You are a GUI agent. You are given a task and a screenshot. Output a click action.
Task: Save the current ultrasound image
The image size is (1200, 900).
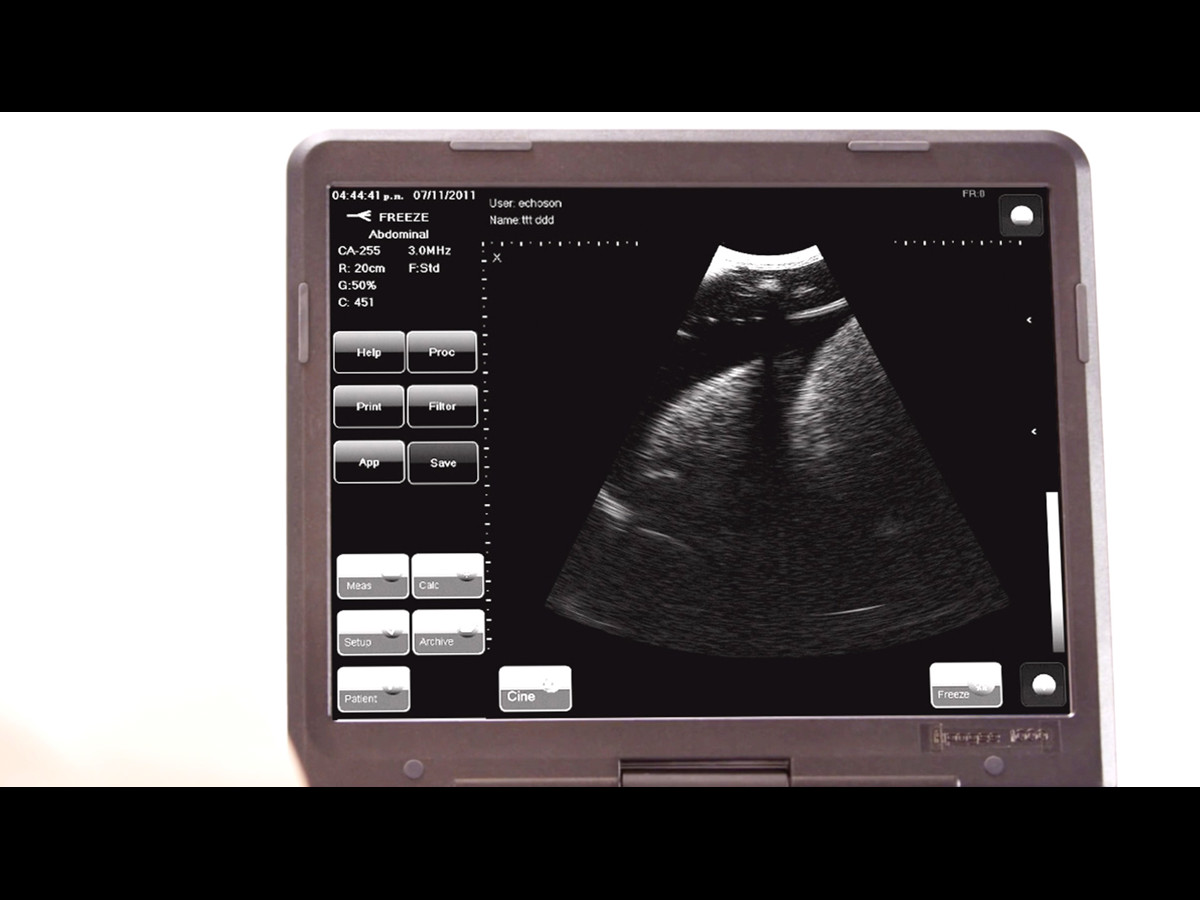click(x=443, y=463)
